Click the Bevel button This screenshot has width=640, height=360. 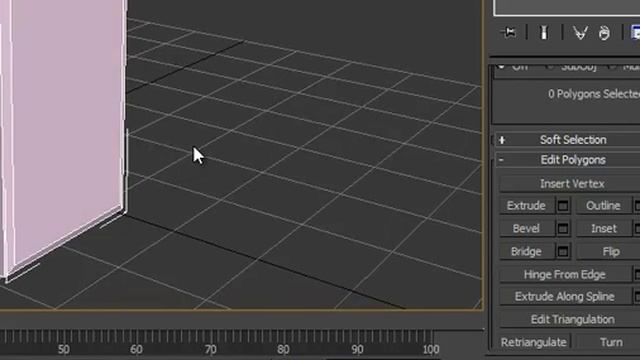[526, 229]
